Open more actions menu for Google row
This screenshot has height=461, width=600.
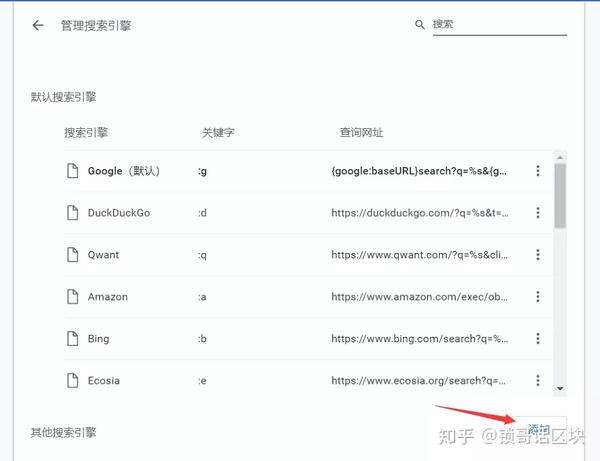tap(538, 171)
